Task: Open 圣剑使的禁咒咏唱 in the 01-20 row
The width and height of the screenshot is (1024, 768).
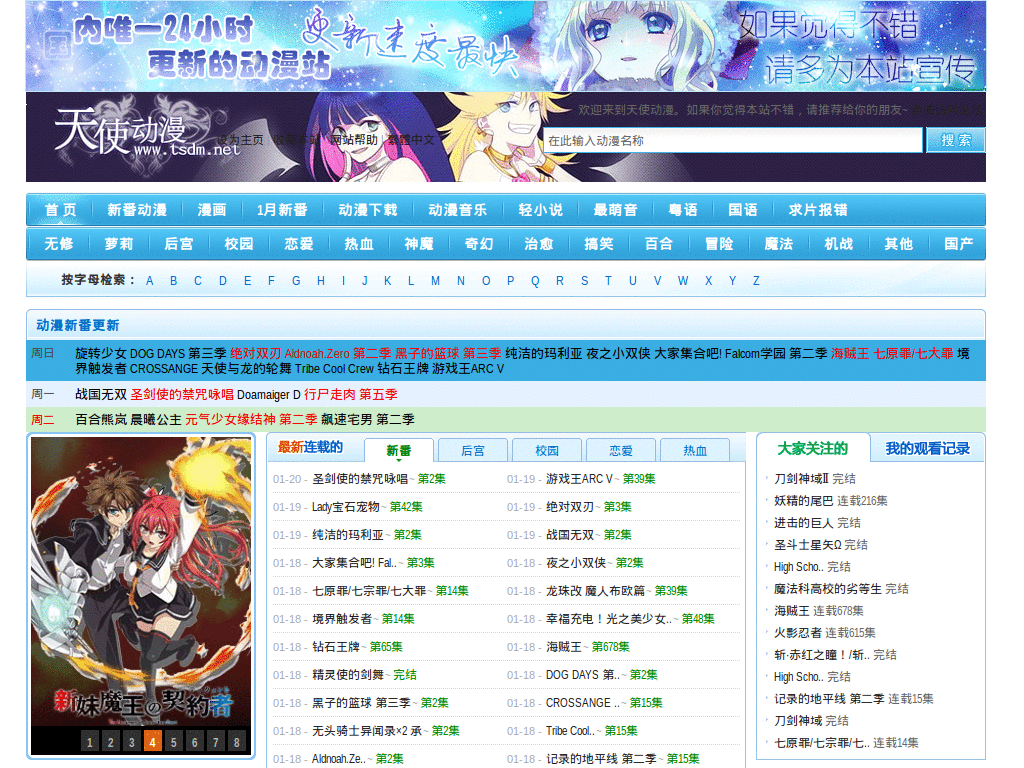Action: point(360,479)
